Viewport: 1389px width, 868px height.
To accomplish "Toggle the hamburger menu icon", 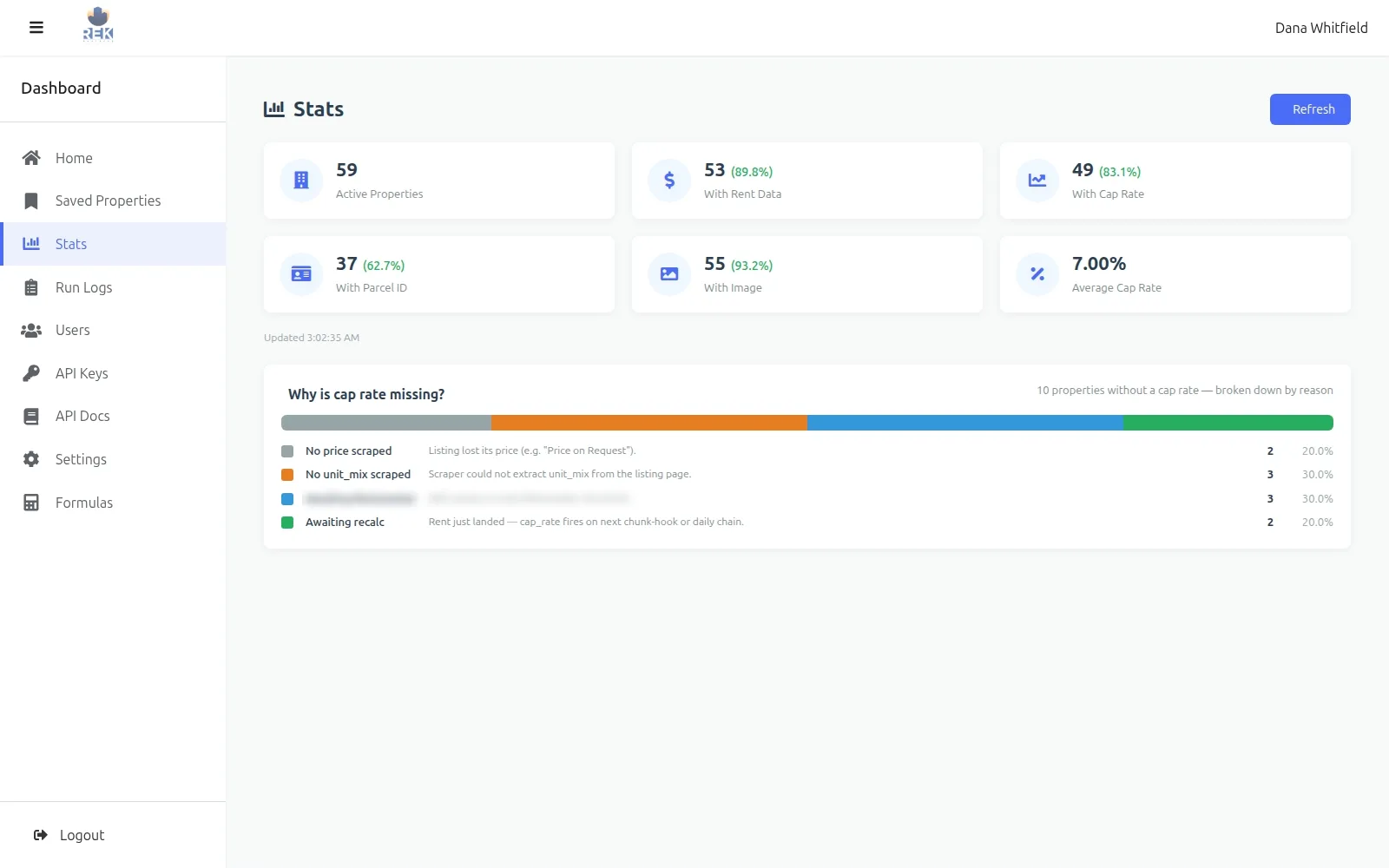I will [36, 28].
